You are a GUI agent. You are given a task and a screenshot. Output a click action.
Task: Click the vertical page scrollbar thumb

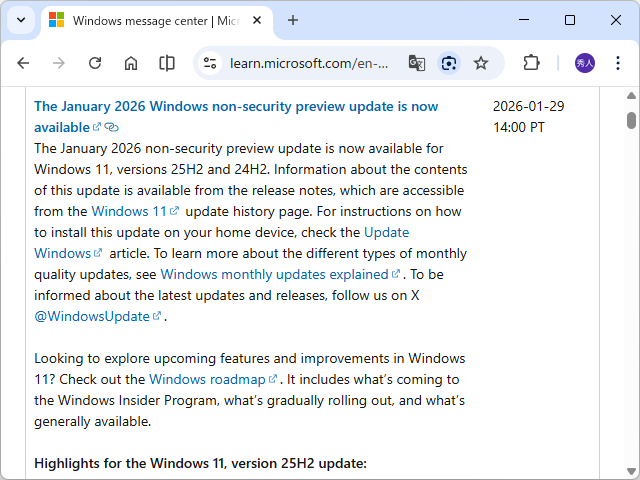tap(631, 120)
